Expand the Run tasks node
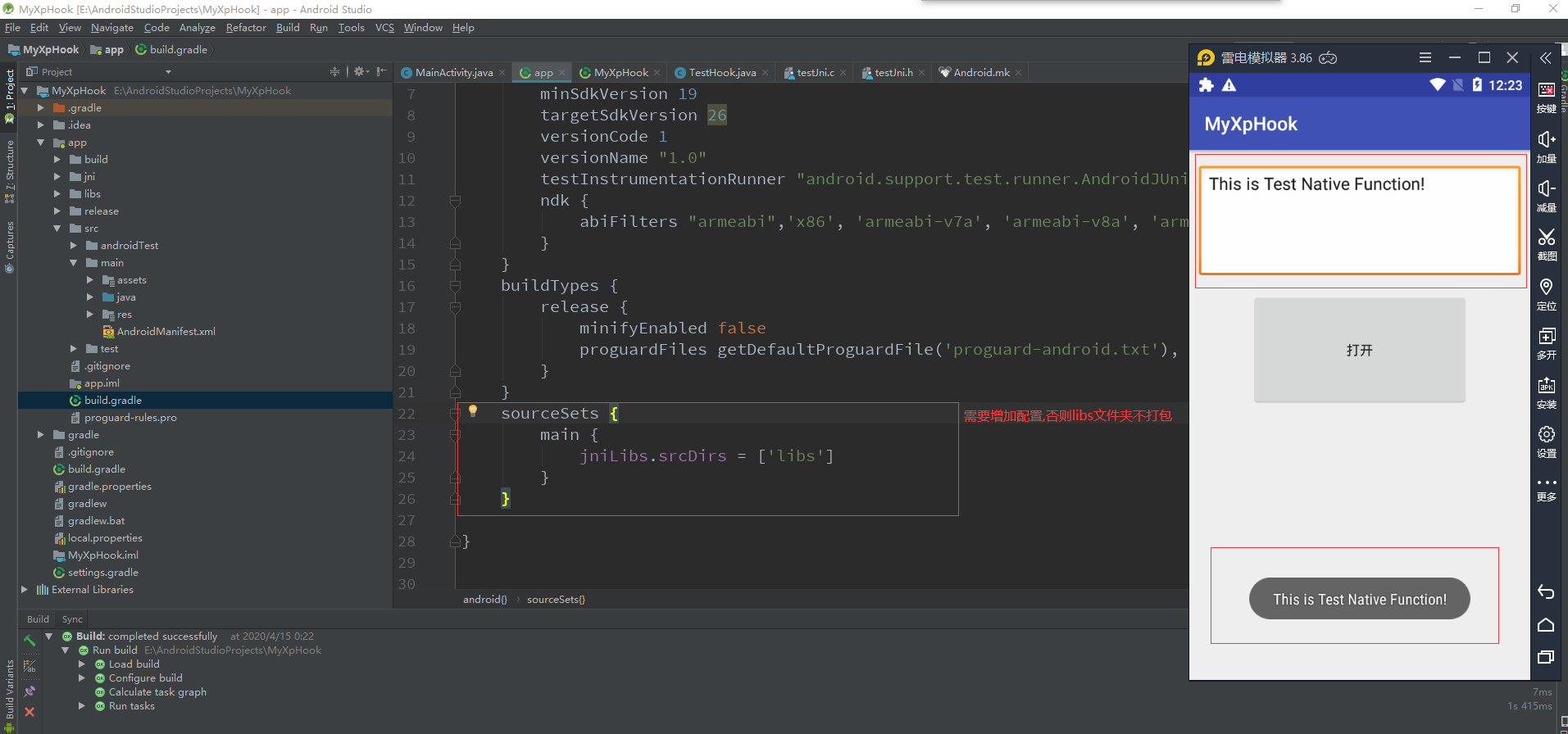1568x734 pixels. tap(81, 706)
